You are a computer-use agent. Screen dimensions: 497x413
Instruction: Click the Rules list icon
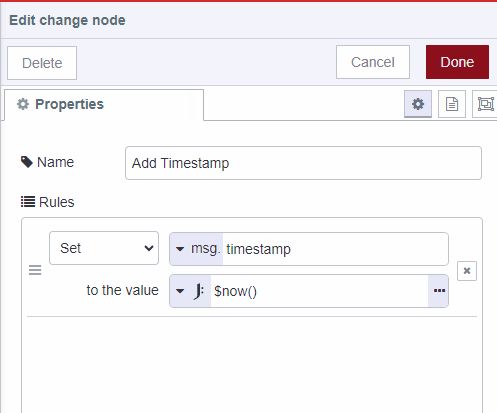[x=28, y=202]
